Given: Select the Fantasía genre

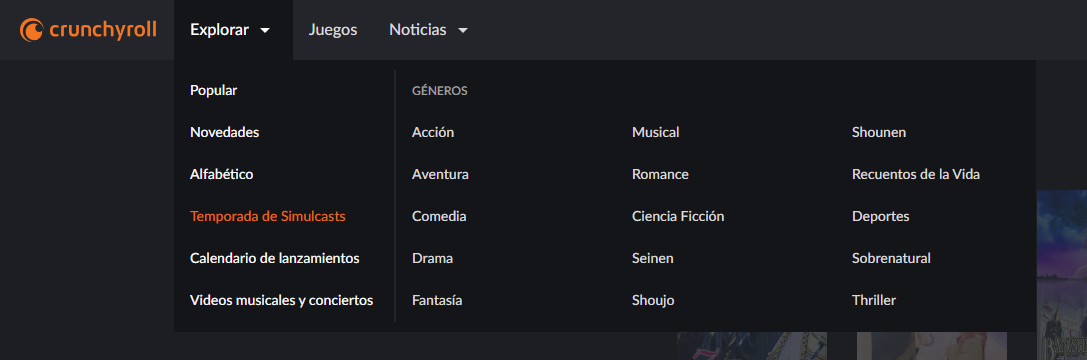Looking at the screenshot, I should point(437,300).
